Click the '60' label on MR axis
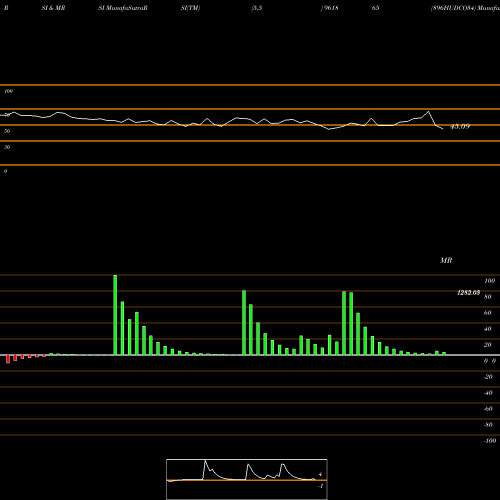Viewport: 500px width, 500px height. pos(488,313)
